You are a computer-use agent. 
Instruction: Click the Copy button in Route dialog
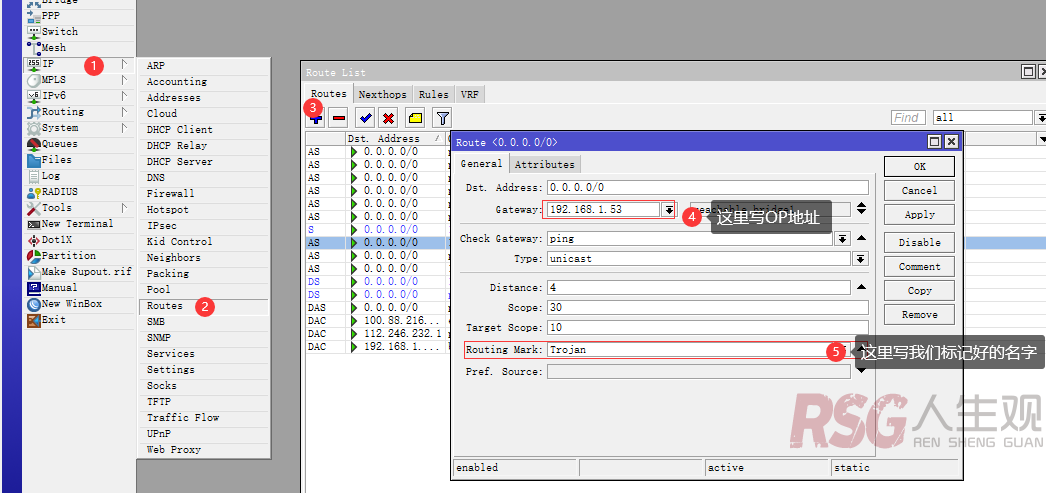click(x=919, y=291)
